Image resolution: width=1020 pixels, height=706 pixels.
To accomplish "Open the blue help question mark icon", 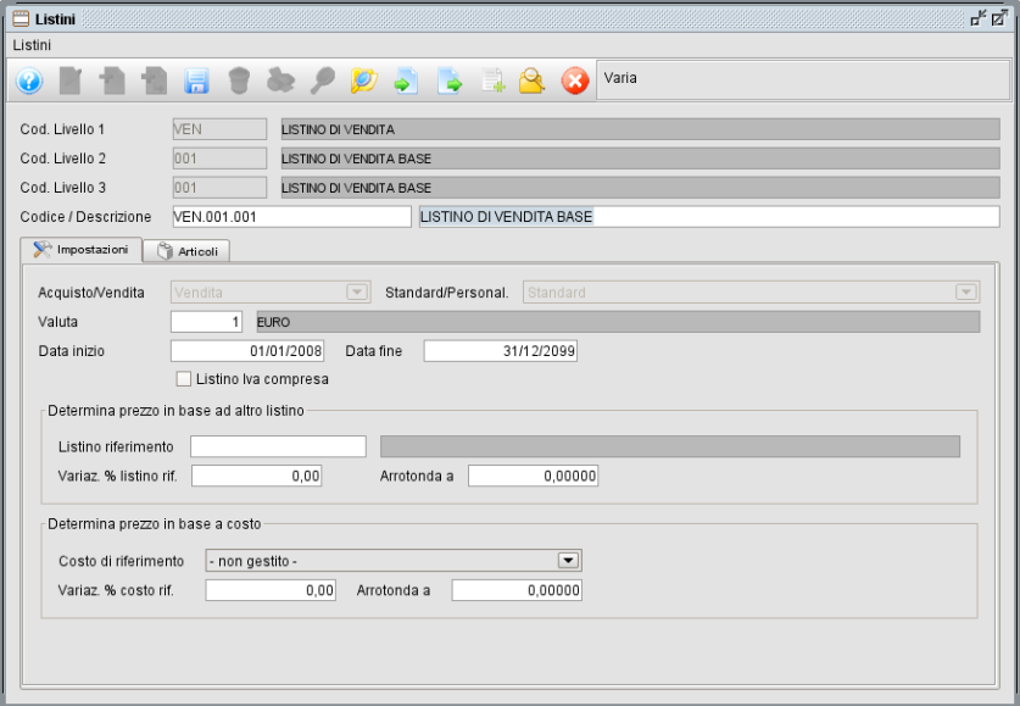I will coord(29,81).
